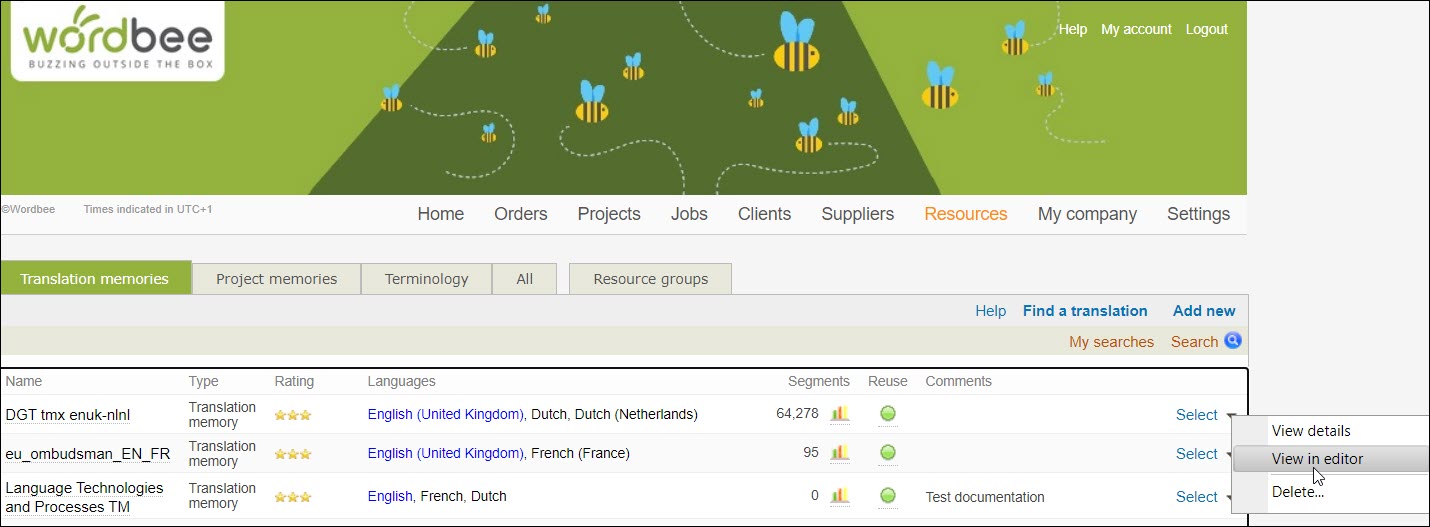This screenshot has height=527, width=1430.
Task: Open segment chart icon for eu_ombudsman_EN_FR
Action: click(840, 453)
